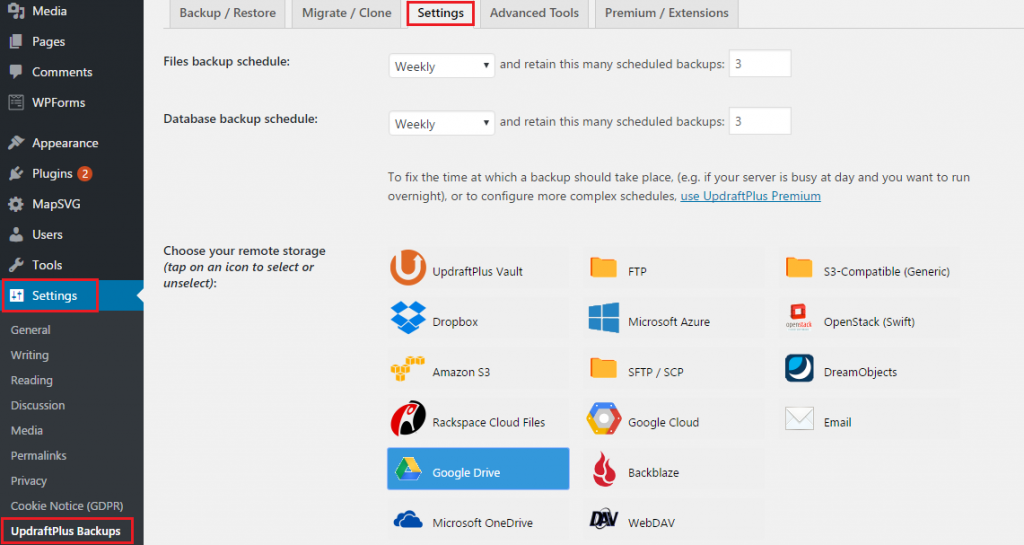The width and height of the screenshot is (1024, 545).
Task: Click the Plugins update count badge
Action: pos(84,174)
